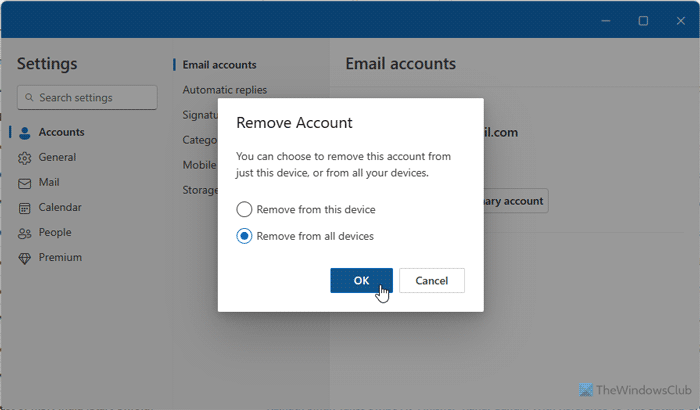Image resolution: width=700 pixels, height=410 pixels.
Task: Go to Calendar settings
Action: point(60,207)
